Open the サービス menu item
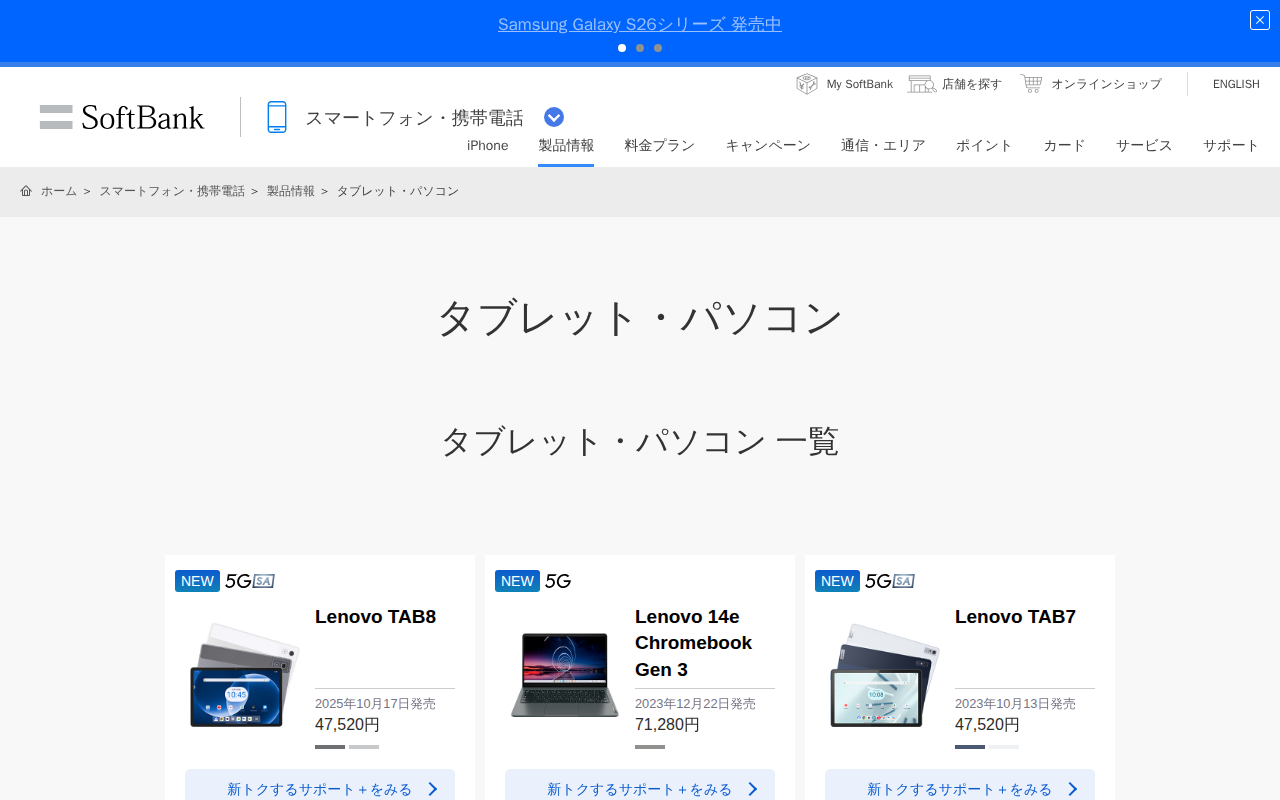Image resolution: width=1280 pixels, height=800 pixels. point(1144,145)
